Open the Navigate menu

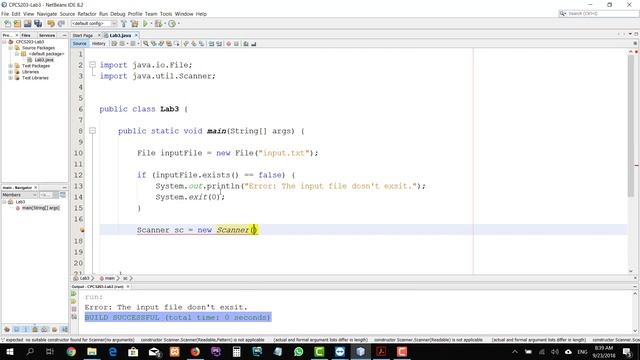tap(47, 14)
